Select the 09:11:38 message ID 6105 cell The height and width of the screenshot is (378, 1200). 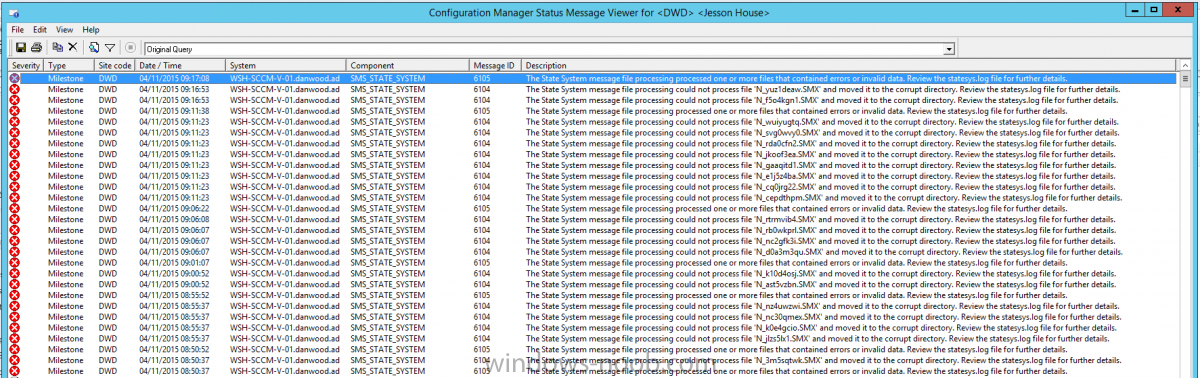[482, 110]
